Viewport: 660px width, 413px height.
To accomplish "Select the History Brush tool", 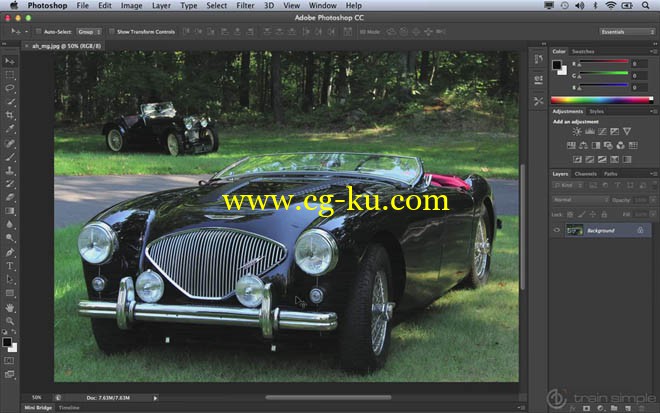I will coord(10,184).
